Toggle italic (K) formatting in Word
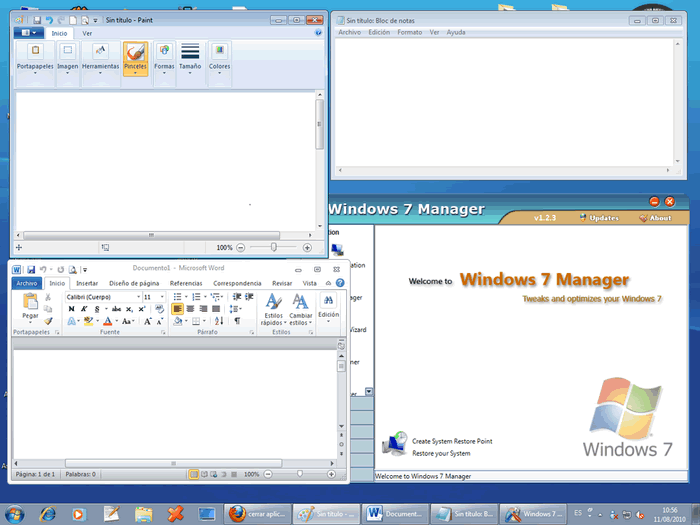This screenshot has width=700, height=525. (84, 309)
